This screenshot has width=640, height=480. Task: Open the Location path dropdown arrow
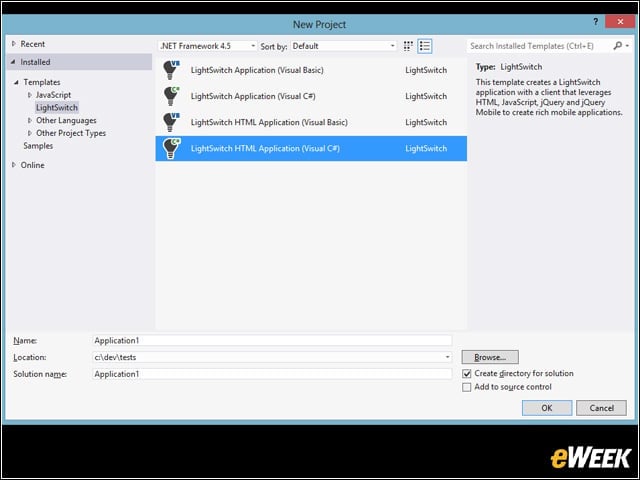[x=447, y=357]
